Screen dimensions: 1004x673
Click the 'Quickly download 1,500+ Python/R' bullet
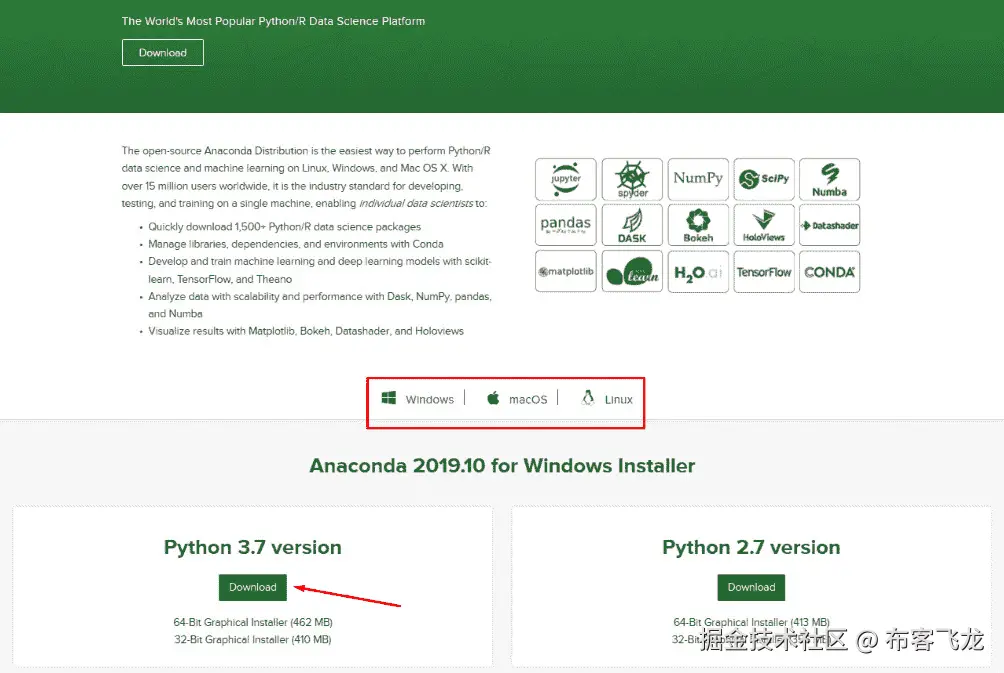[x=284, y=227]
